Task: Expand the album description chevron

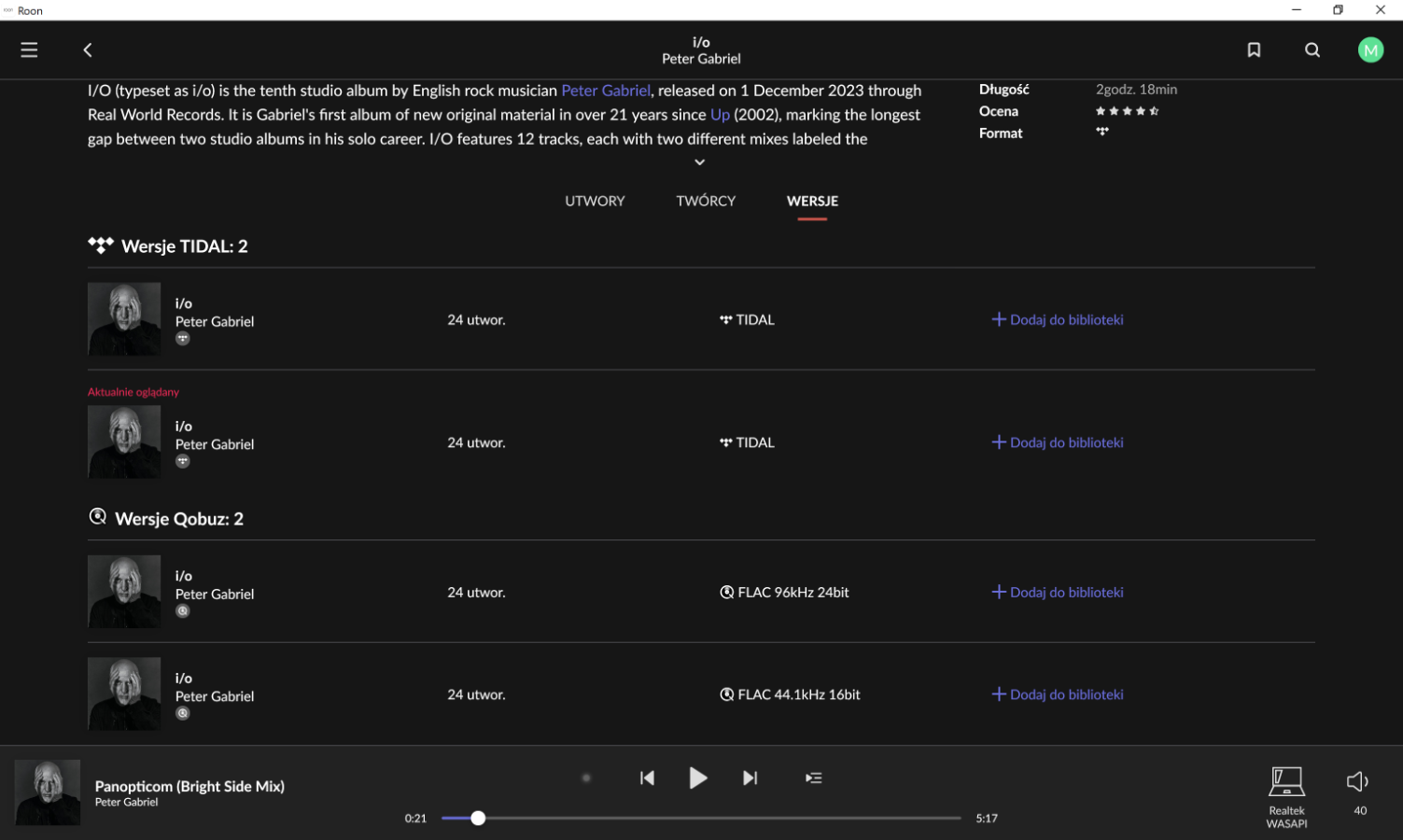Action: coord(700,162)
